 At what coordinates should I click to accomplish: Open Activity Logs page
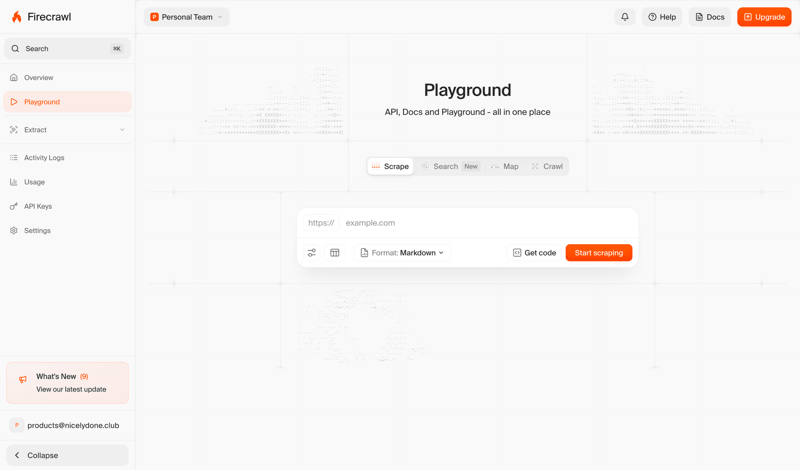67,158
